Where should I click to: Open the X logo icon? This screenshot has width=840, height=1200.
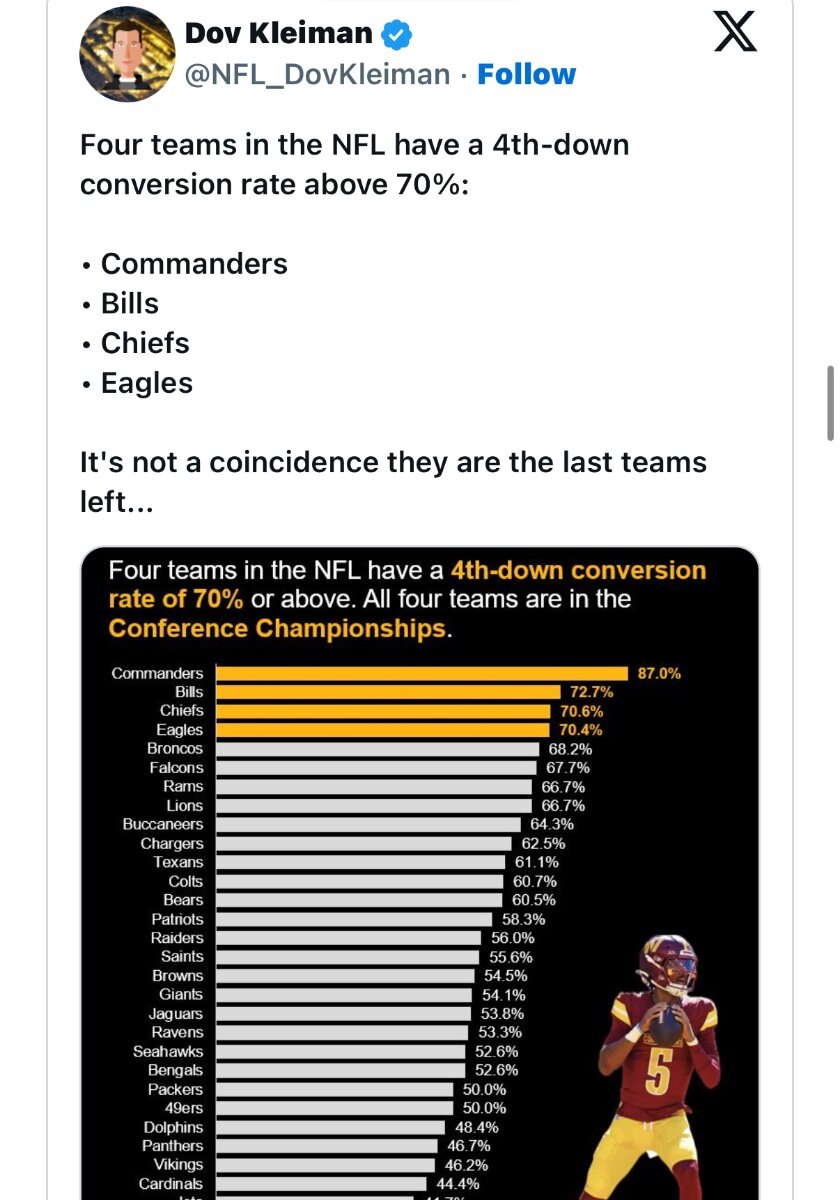pos(737,33)
